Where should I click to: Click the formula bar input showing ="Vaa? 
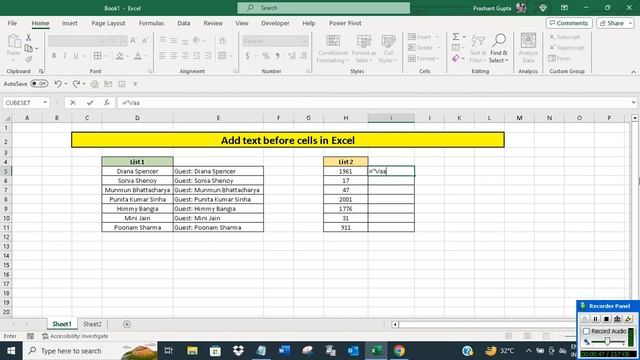tap(373, 103)
